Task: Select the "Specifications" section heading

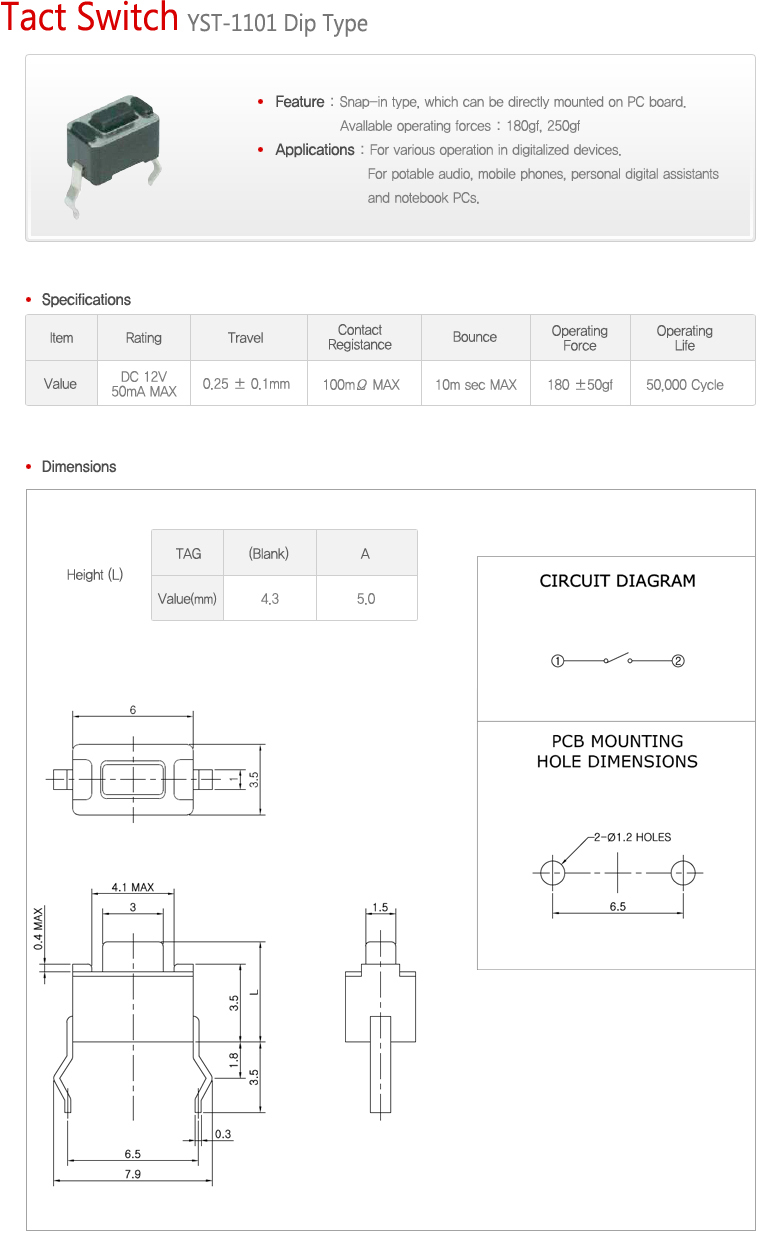Action: click(86, 300)
